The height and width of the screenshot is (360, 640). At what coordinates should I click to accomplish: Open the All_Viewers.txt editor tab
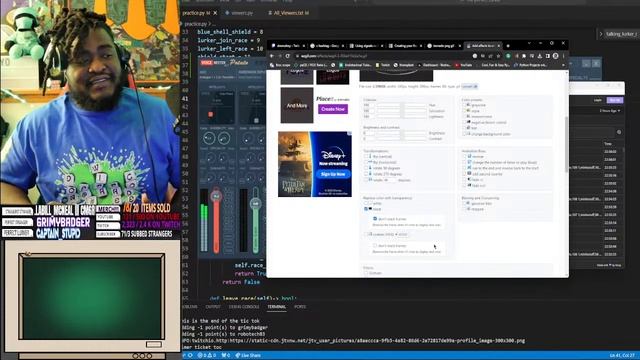click(289, 13)
